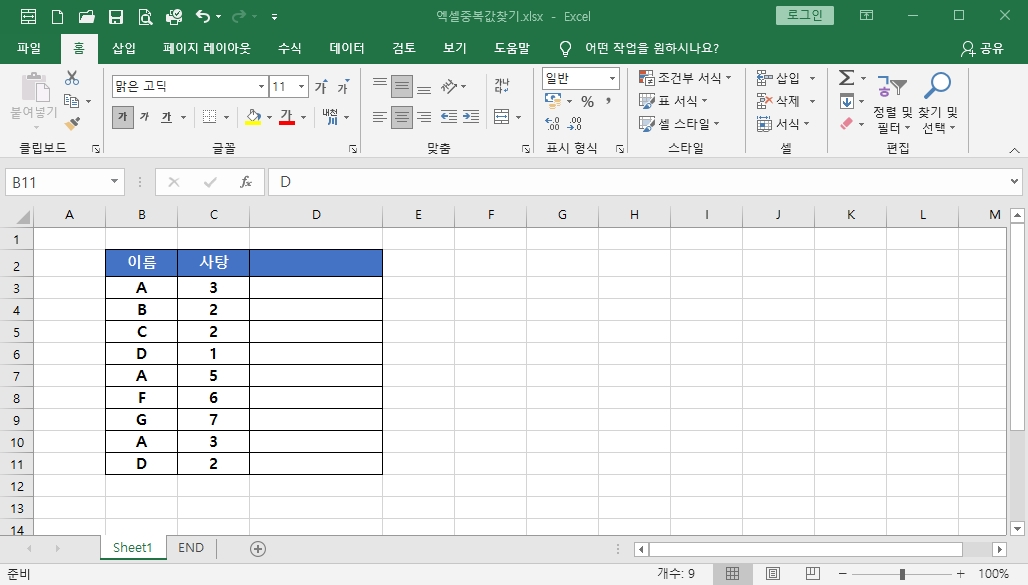Open the END sheet tab
This screenshot has height=585, width=1028.
190,547
